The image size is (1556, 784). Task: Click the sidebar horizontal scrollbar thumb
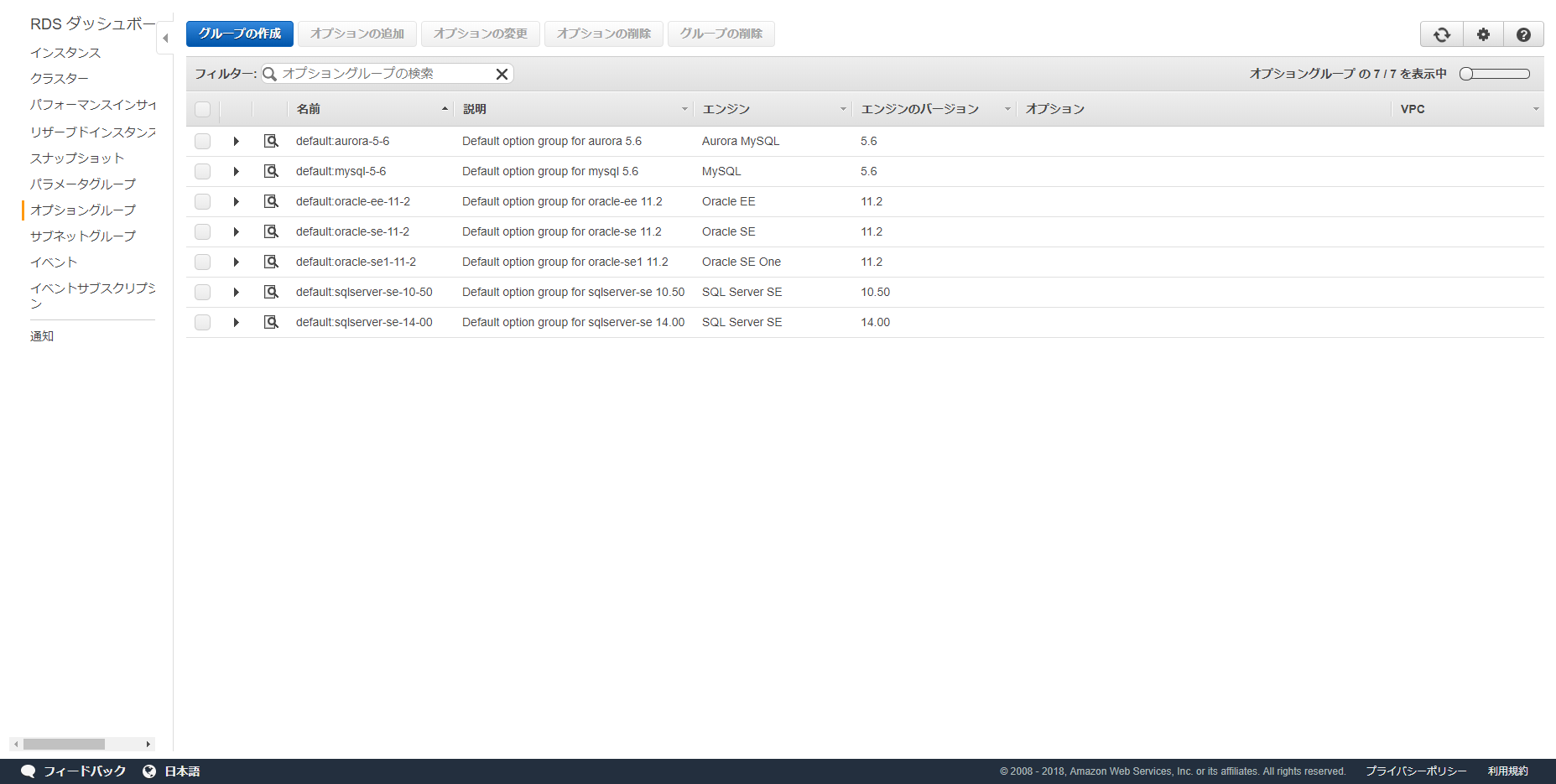[x=64, y=744]
